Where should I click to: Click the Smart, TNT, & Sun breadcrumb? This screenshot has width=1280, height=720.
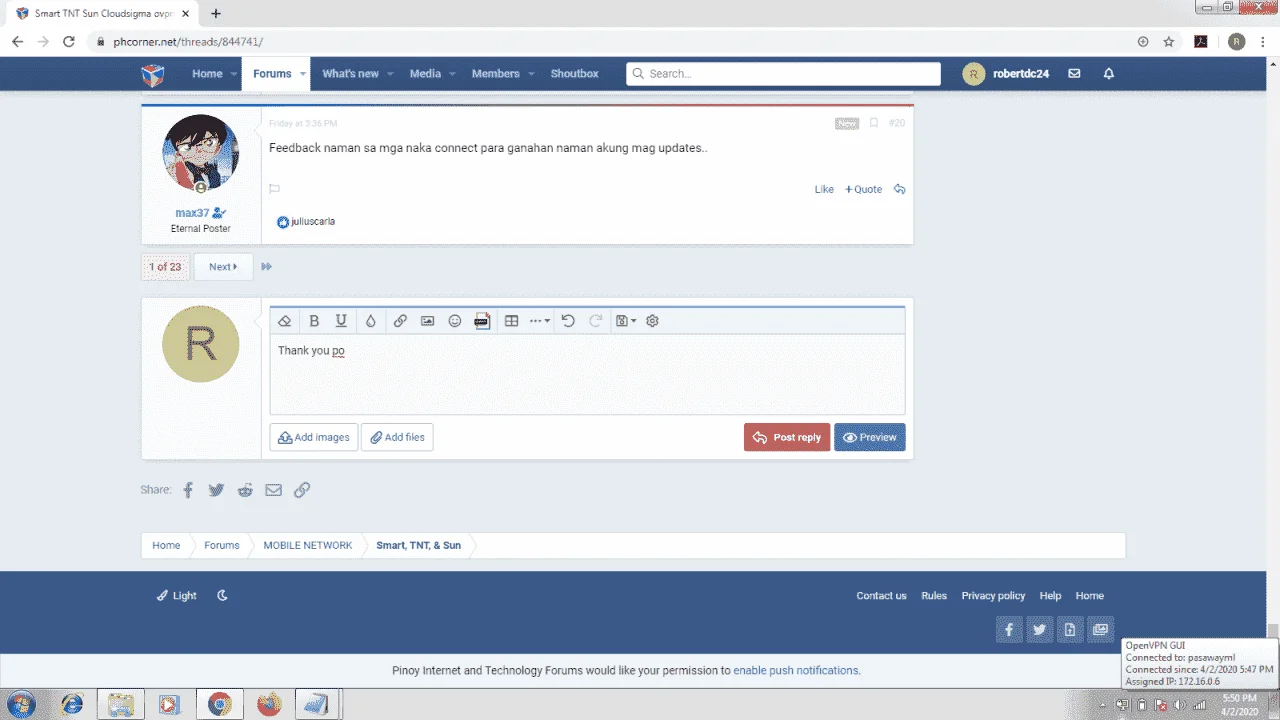tap(418, 546)
